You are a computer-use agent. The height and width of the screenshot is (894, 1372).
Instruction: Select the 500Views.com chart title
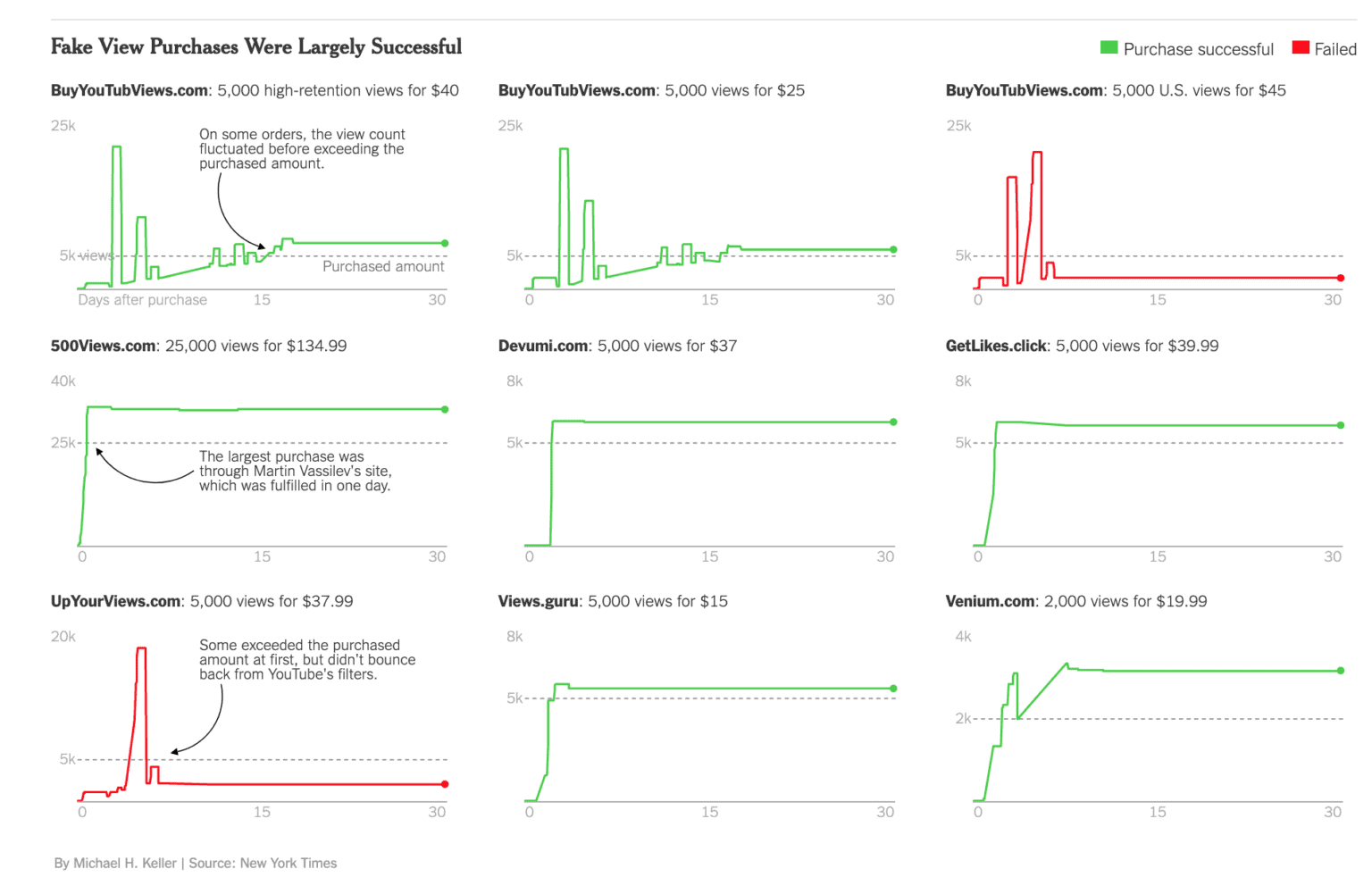[198, 346]
